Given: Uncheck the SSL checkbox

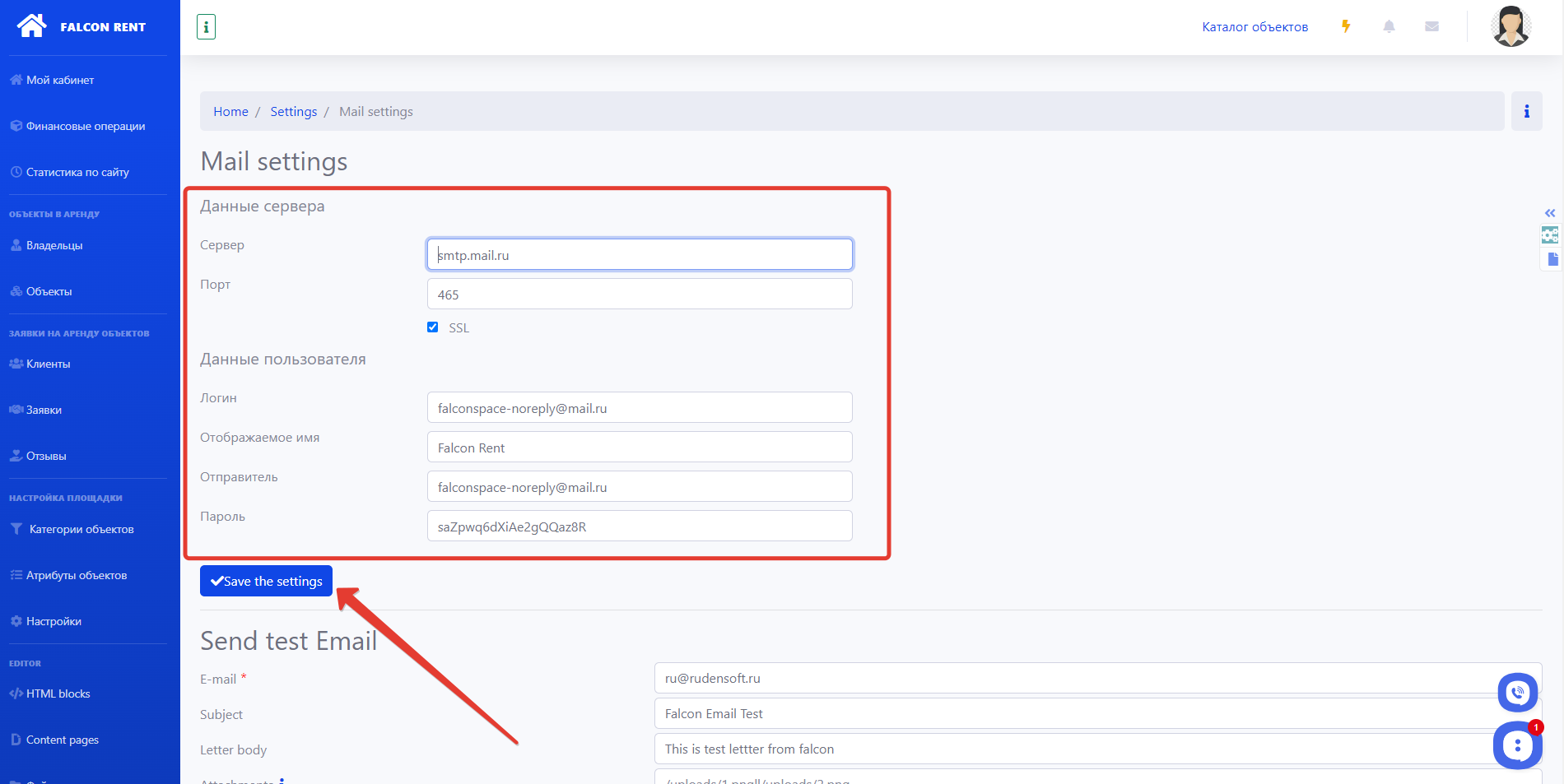Looking at the screenshot, I should tap(433, 327).
